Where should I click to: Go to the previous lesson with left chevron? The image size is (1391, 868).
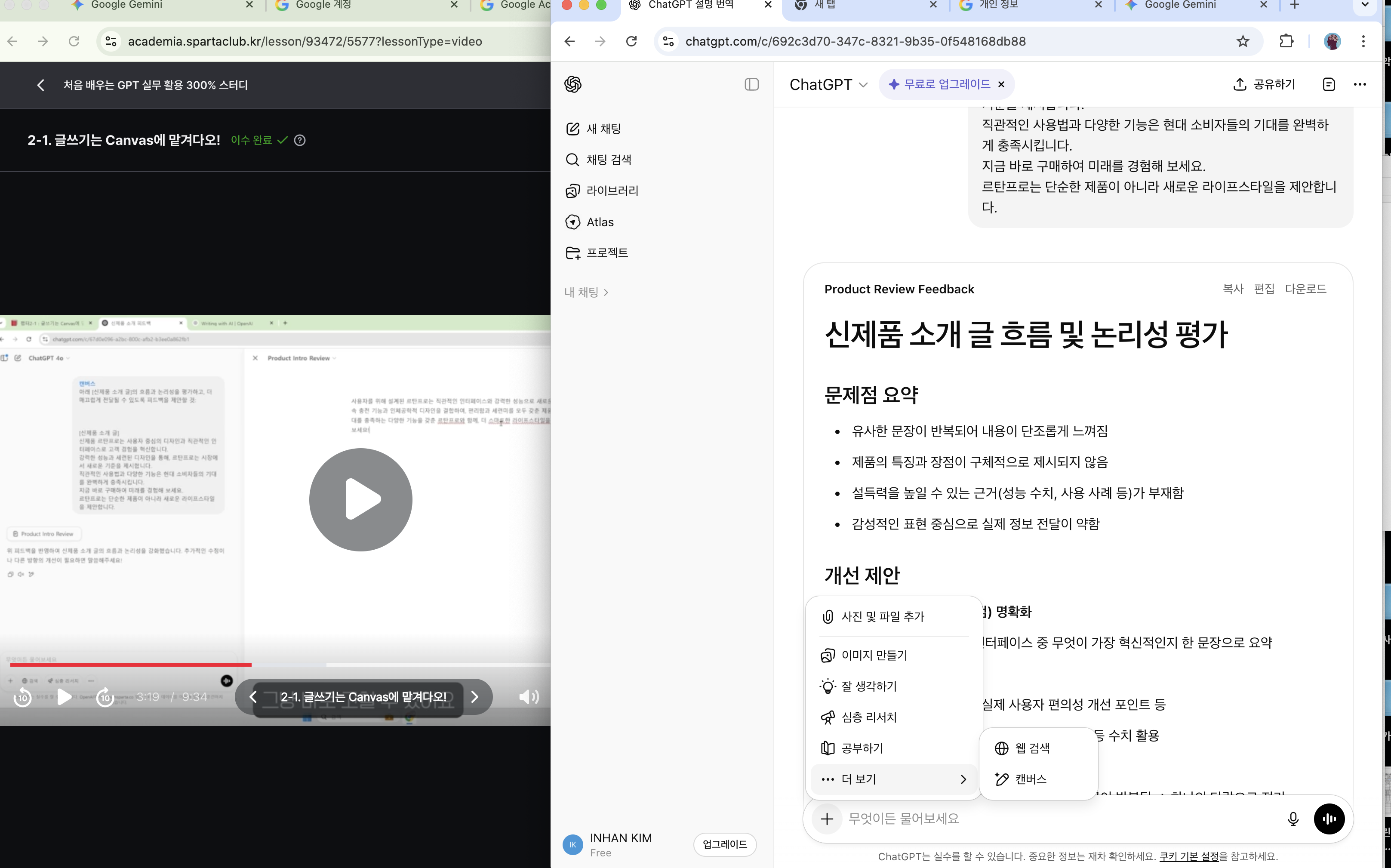click(x=252, y=697)
